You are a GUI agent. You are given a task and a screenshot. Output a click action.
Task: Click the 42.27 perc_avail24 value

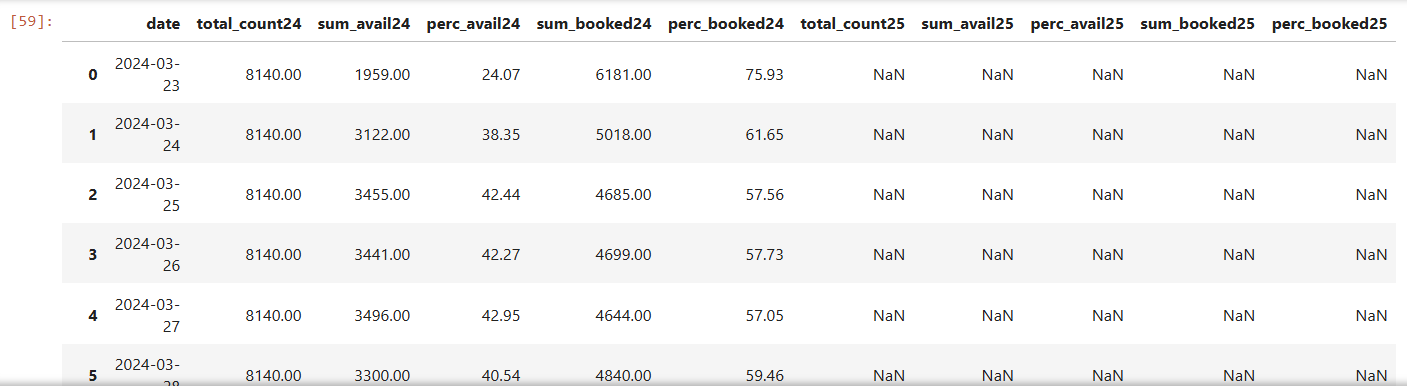499,255
